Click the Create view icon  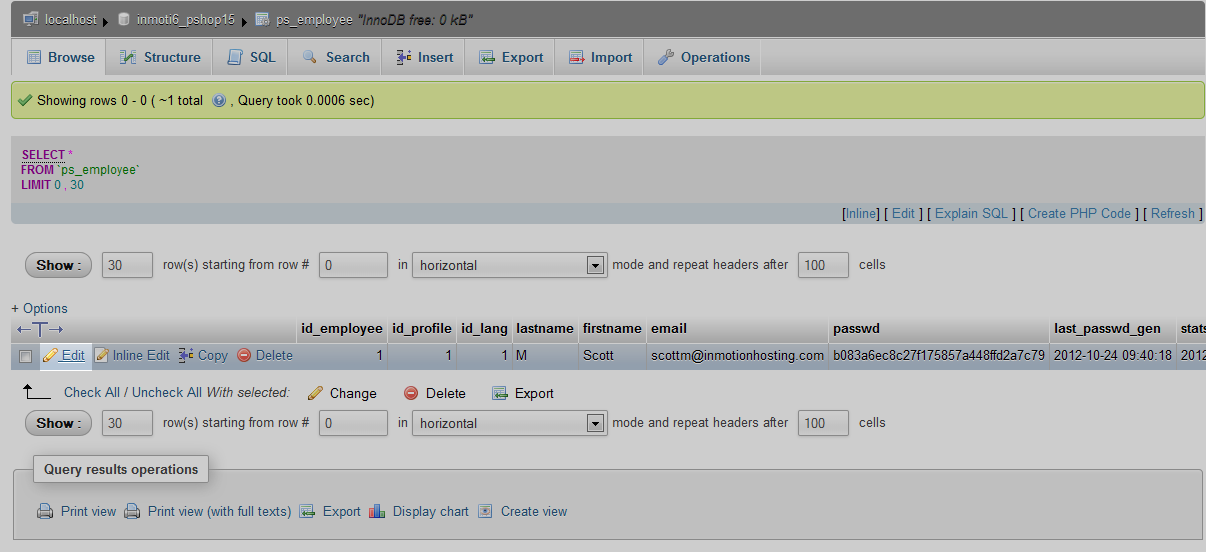click(x=485, y=512)
